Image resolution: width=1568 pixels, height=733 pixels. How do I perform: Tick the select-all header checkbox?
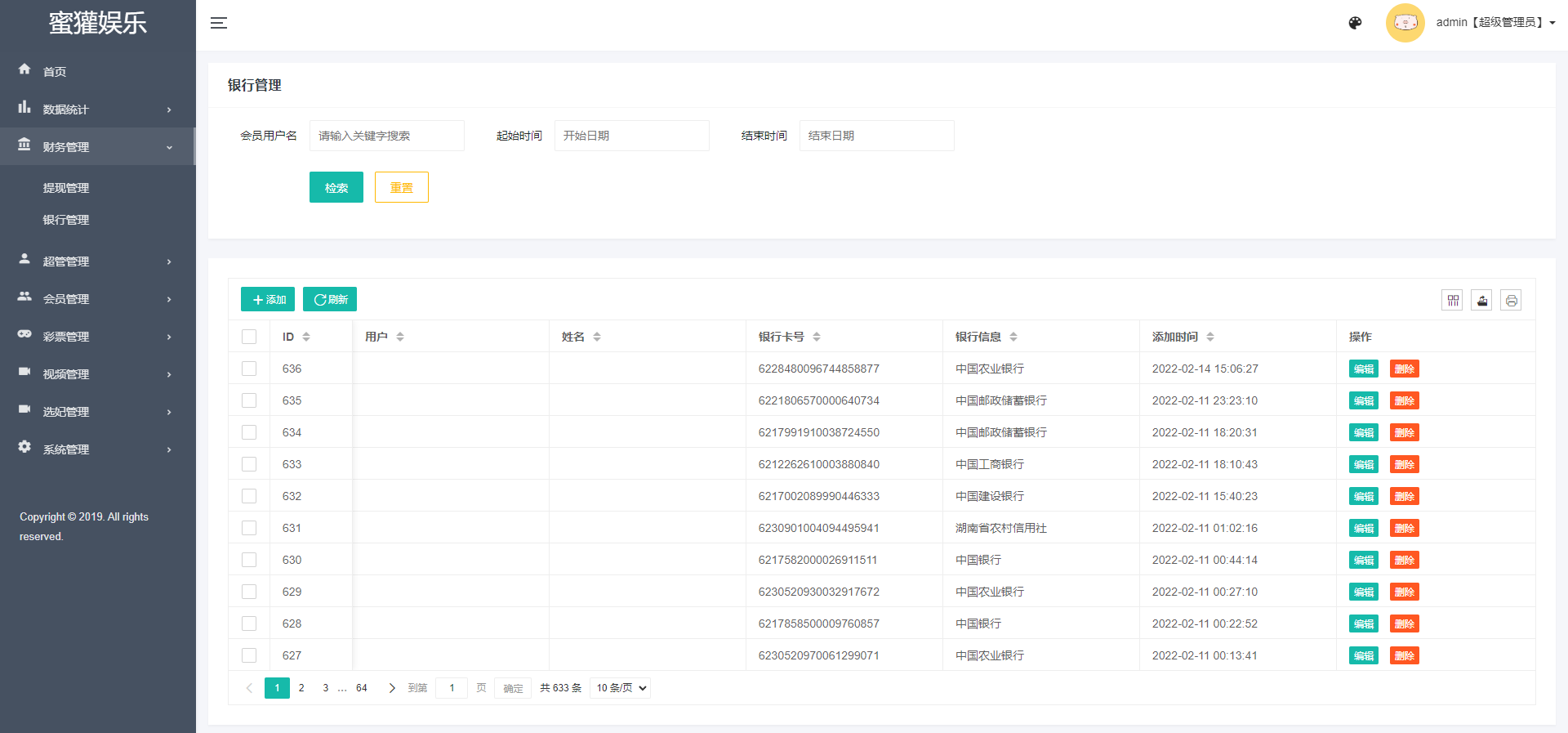(x=249, y=337)
